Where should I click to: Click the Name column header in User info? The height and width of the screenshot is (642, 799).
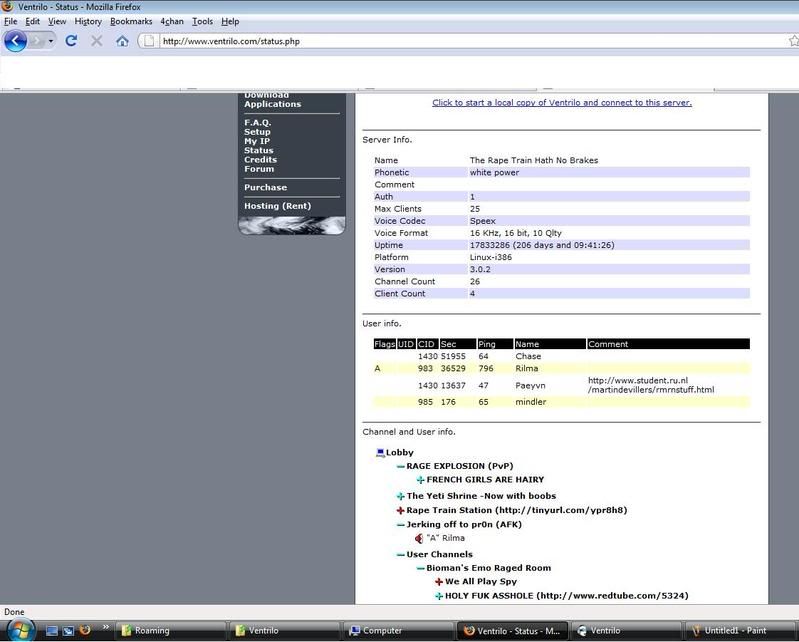click(550, 344)
